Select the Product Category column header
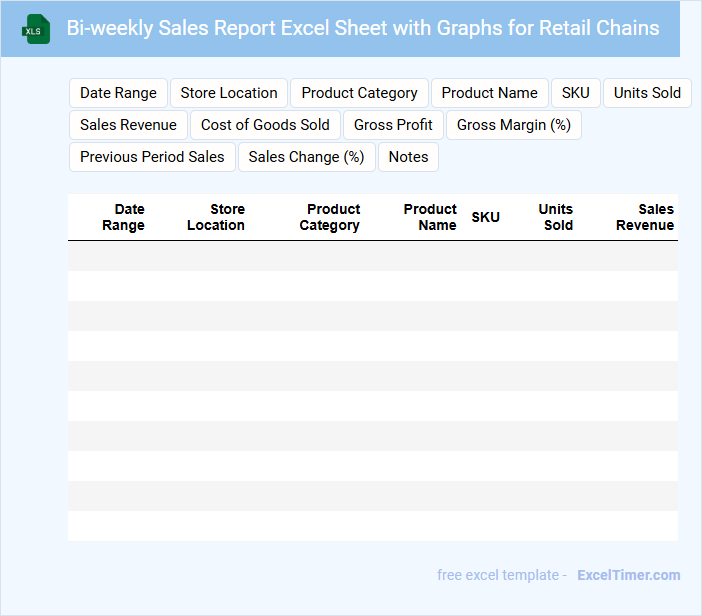 tap(330, 217)
